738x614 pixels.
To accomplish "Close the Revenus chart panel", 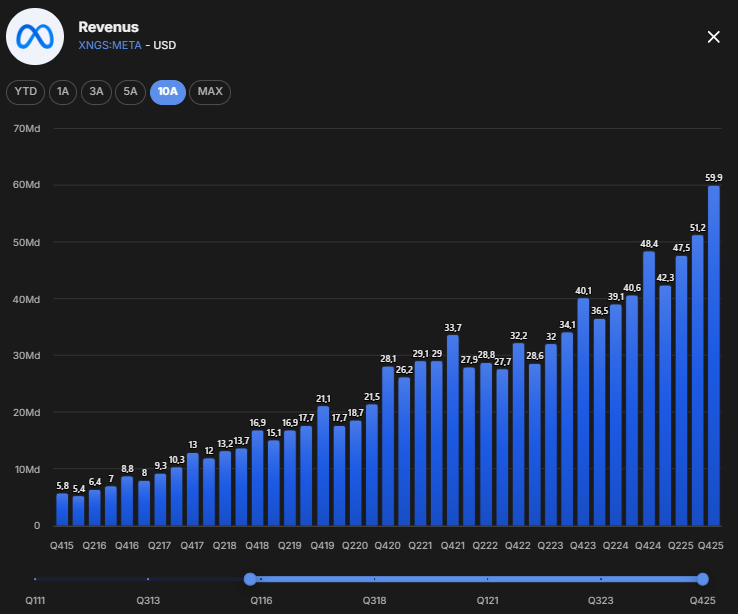I will (x=714, y=37).
